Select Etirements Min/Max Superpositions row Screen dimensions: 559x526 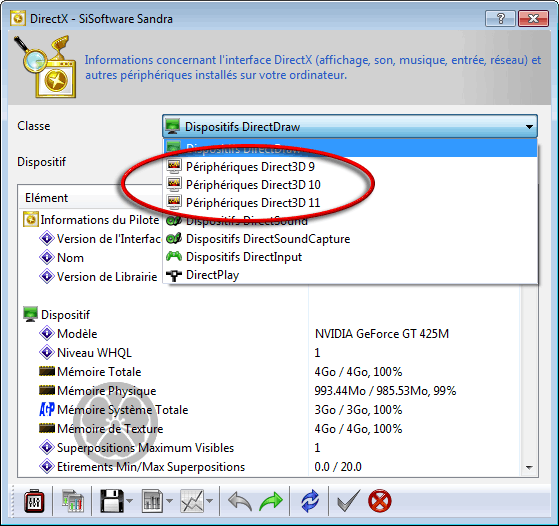[x=270, y=466]
